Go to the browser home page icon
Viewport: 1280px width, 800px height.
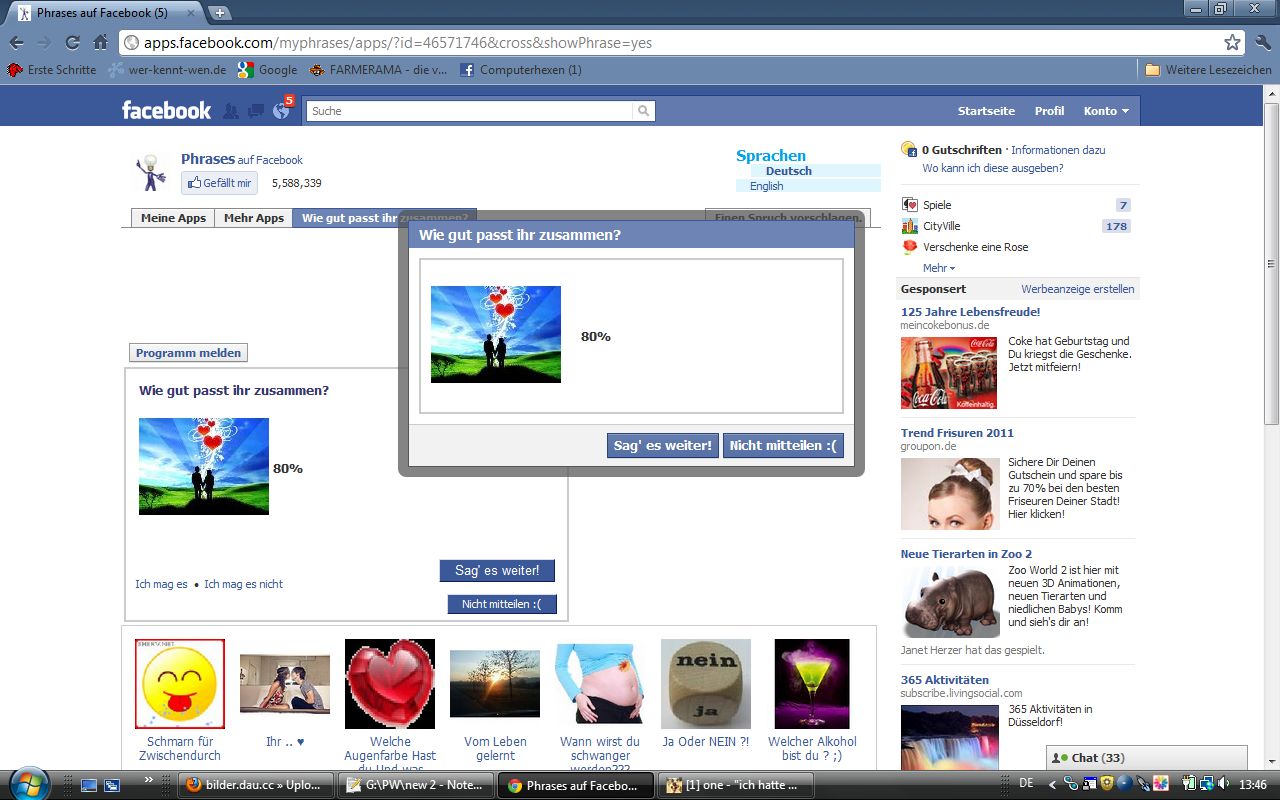tap(100, 43)
